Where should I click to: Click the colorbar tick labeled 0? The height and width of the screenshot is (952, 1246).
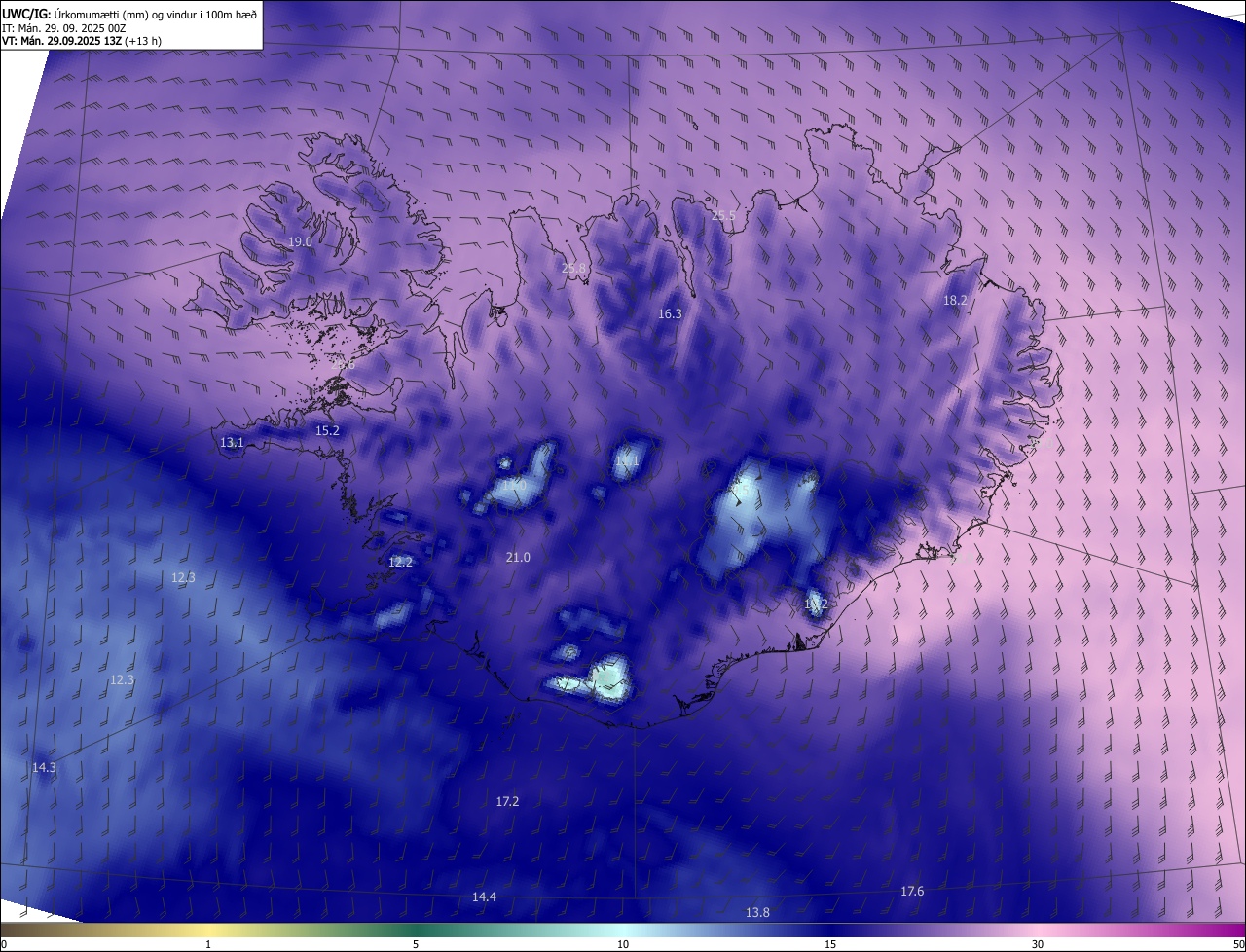[4, 944]
